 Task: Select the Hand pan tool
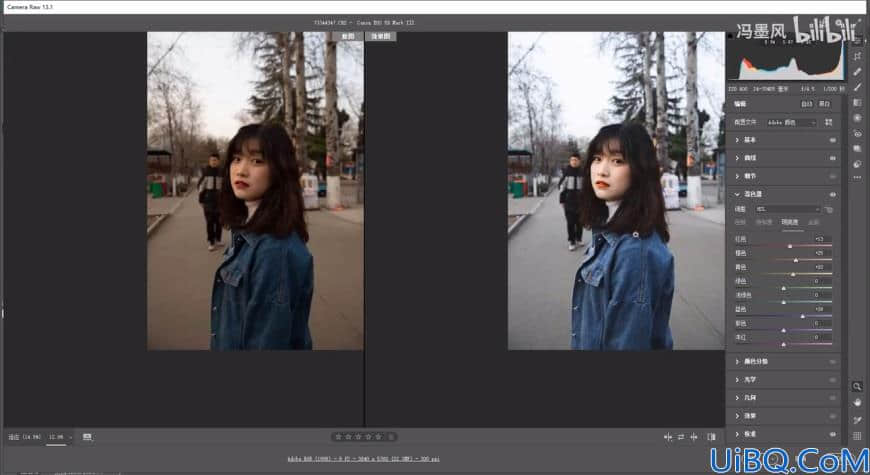(857, 402)
